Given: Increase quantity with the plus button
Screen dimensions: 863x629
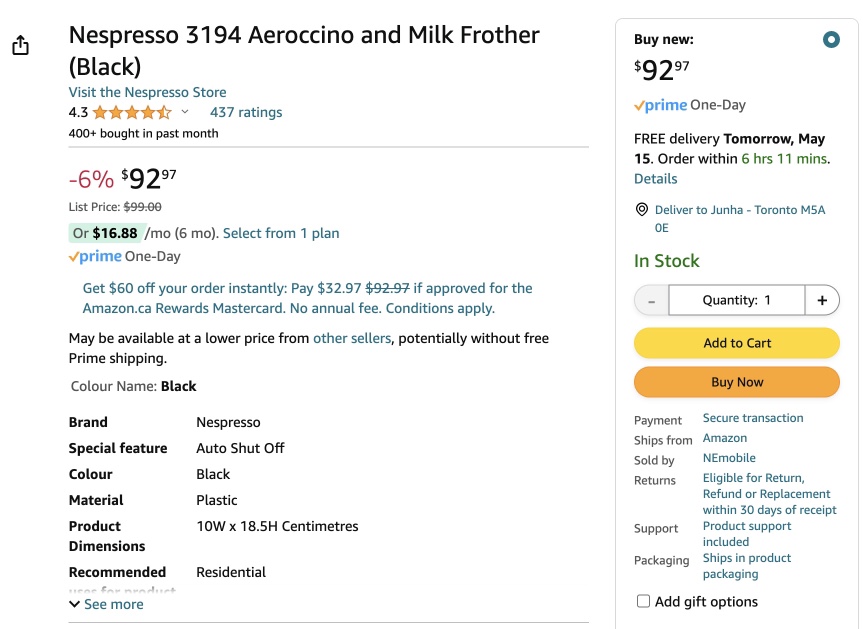Looking at the screenshot, I should (x=822, y=300).
